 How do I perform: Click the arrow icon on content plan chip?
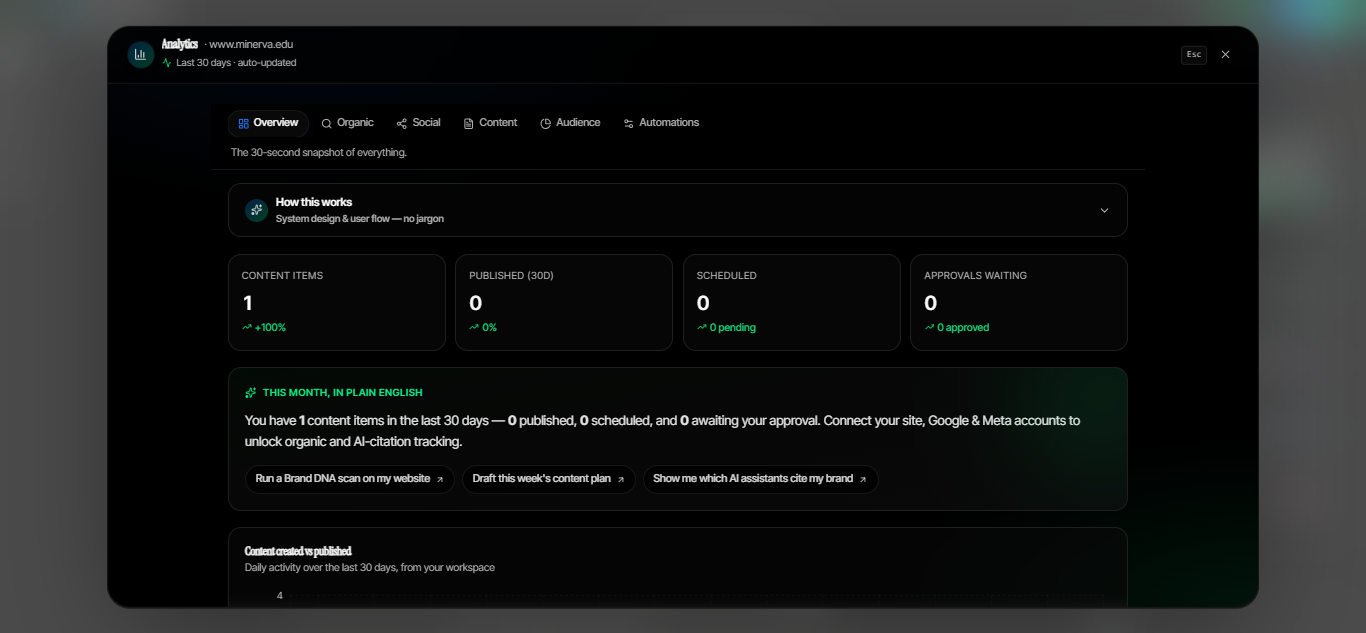[620, 480]
